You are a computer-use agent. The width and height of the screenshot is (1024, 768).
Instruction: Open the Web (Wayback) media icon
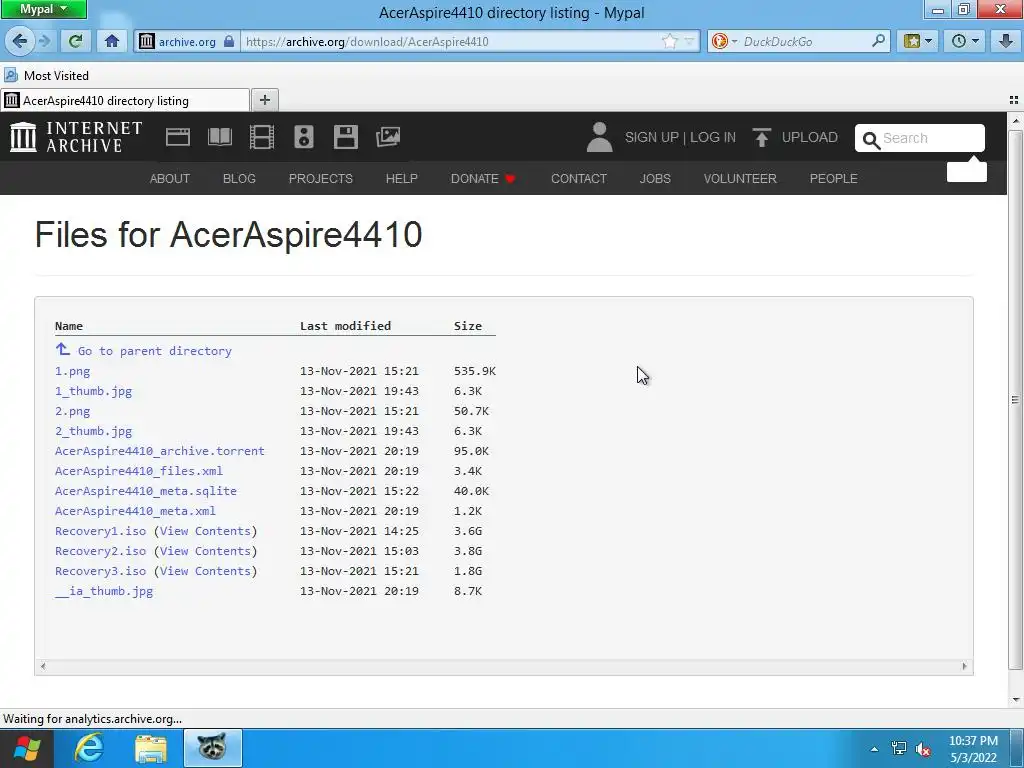(178, 137)
